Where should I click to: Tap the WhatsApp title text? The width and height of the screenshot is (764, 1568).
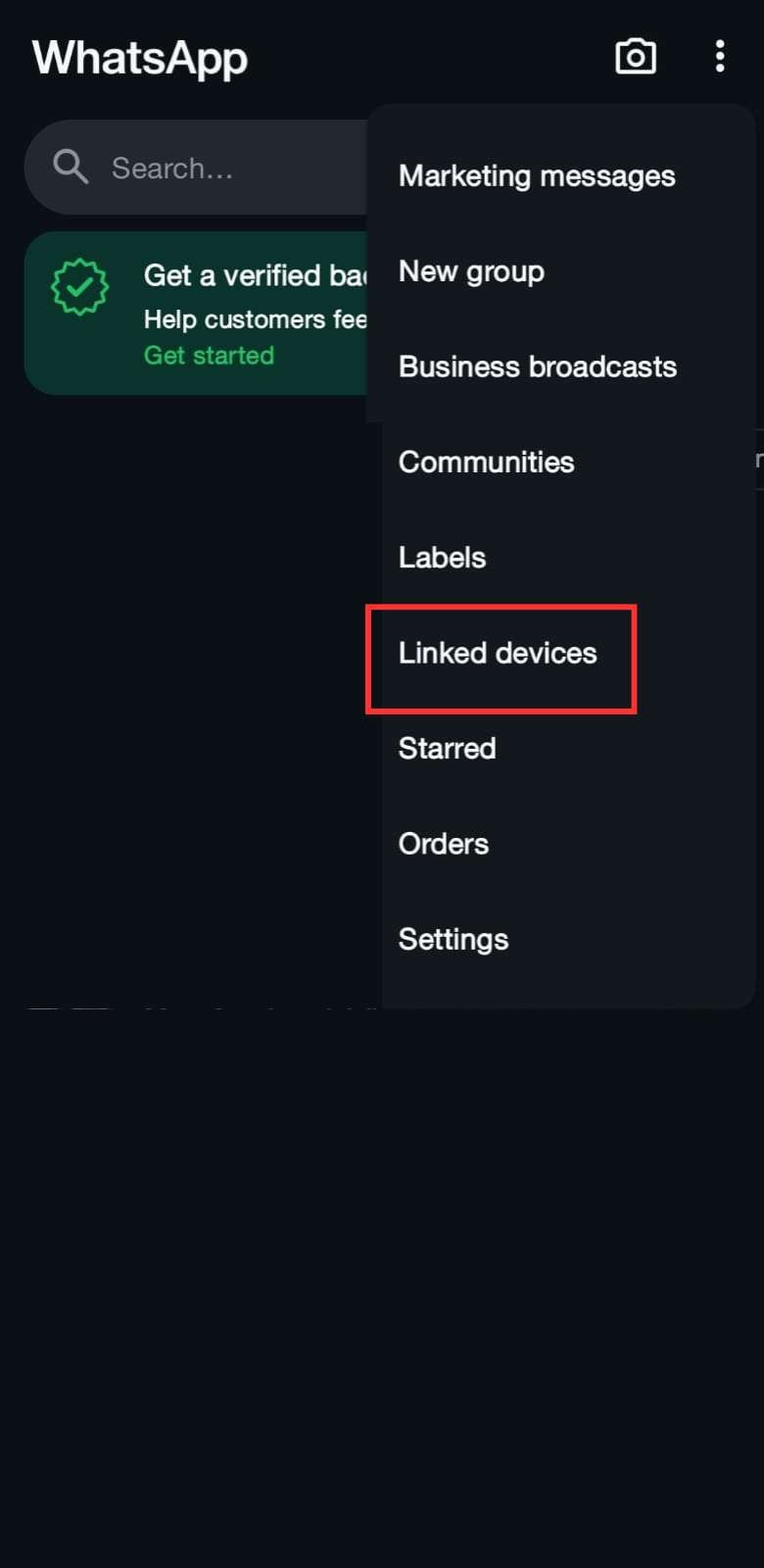(x=140, y=58)
